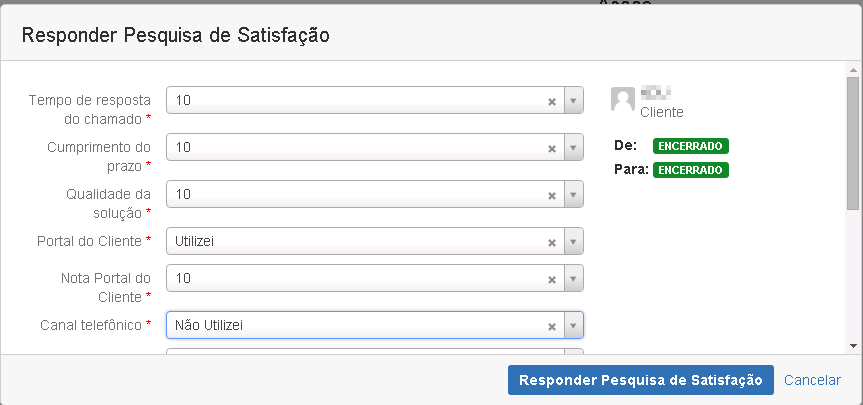
Task: Expand the Canal telefônico dropdown arrow
Action: pos(573,326)
